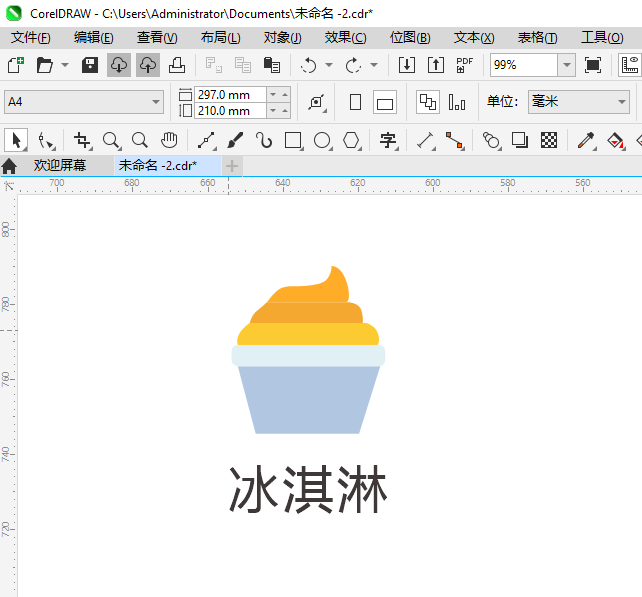Expand the Open recent files arrow
This screenshot has height=597, width=642.
(65, 65)
